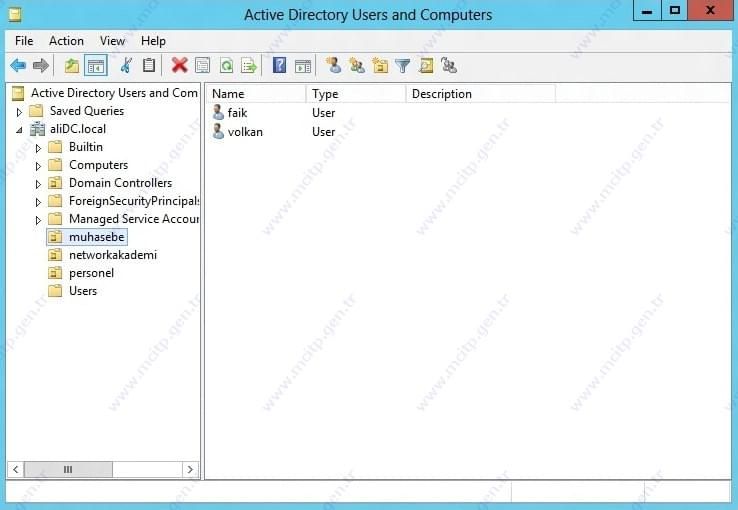The height and width of the screenshot is (510, 738).
Task: Expand Managed Service Accounts container
Action: coord(38,220)
